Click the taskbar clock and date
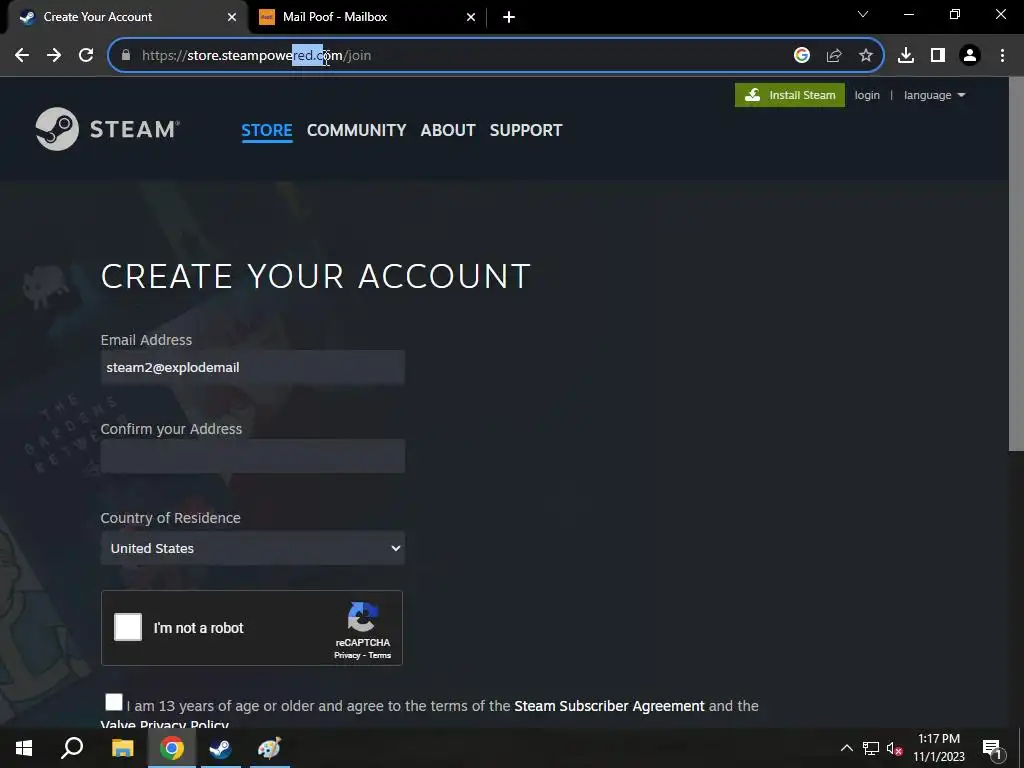 pos(938,748)
